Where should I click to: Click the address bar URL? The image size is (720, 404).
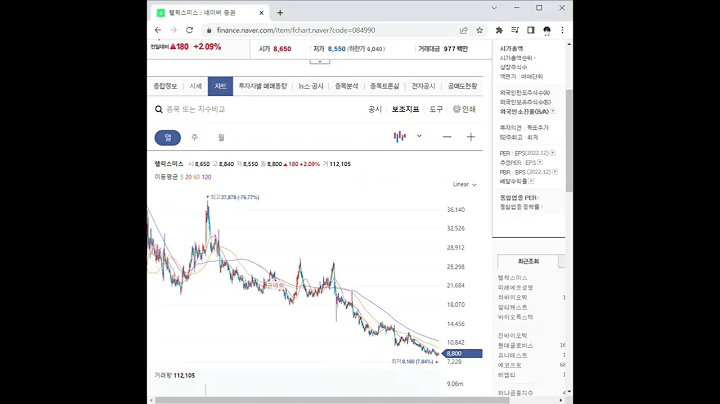coord(296,30)
